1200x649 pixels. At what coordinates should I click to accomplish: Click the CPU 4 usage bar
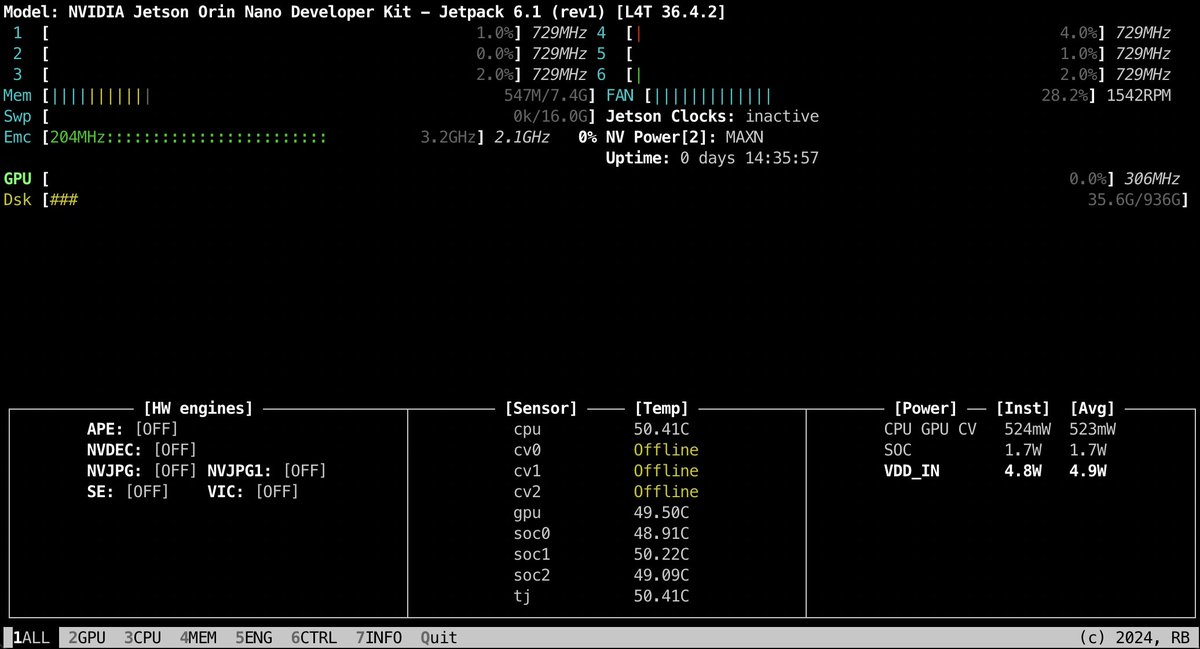point(868,33)
